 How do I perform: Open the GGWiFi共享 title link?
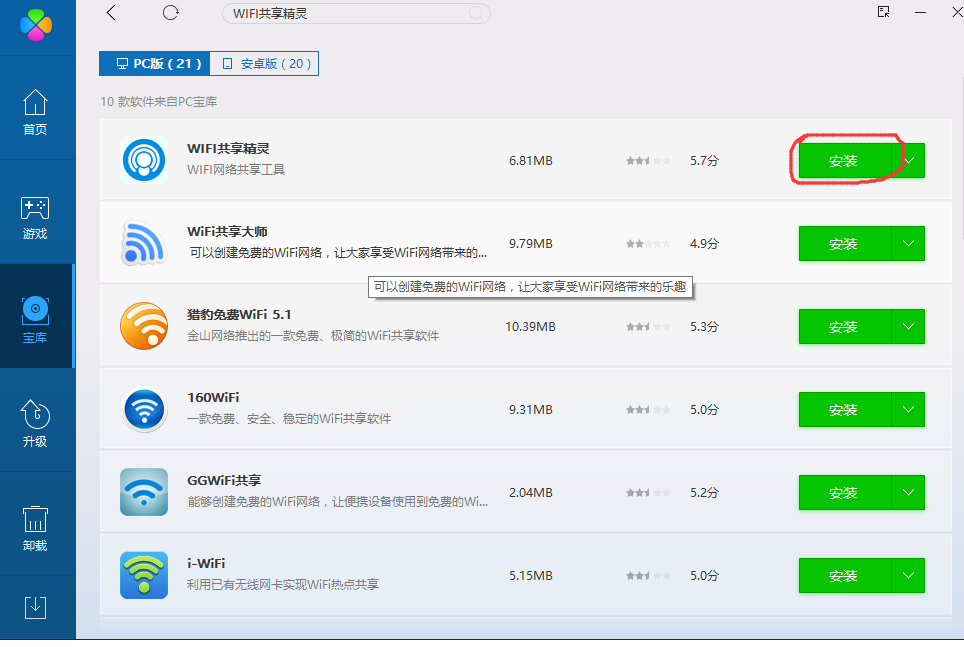pyautogui.click(x=224, y=481)
